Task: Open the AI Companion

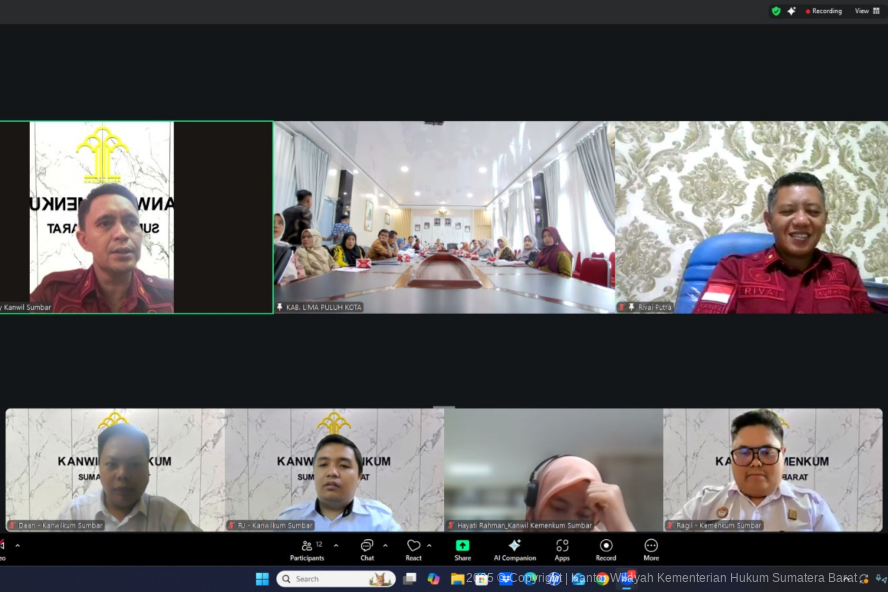Action: click(514, 548)
